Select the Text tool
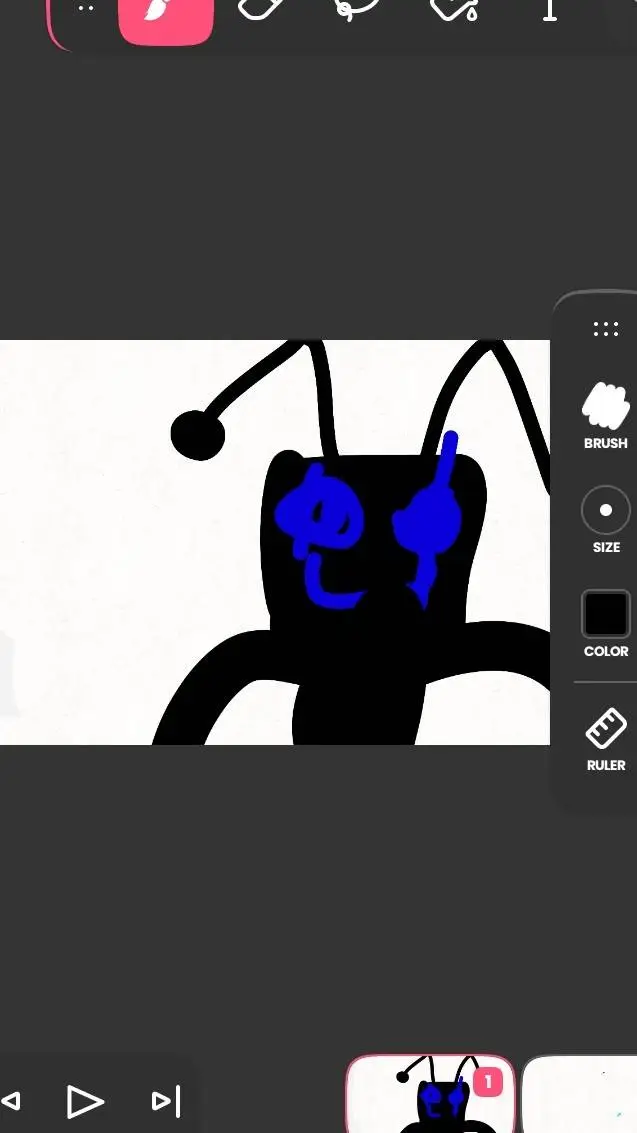This screenshot has width=637, height=1133. [x=549, y=10]
